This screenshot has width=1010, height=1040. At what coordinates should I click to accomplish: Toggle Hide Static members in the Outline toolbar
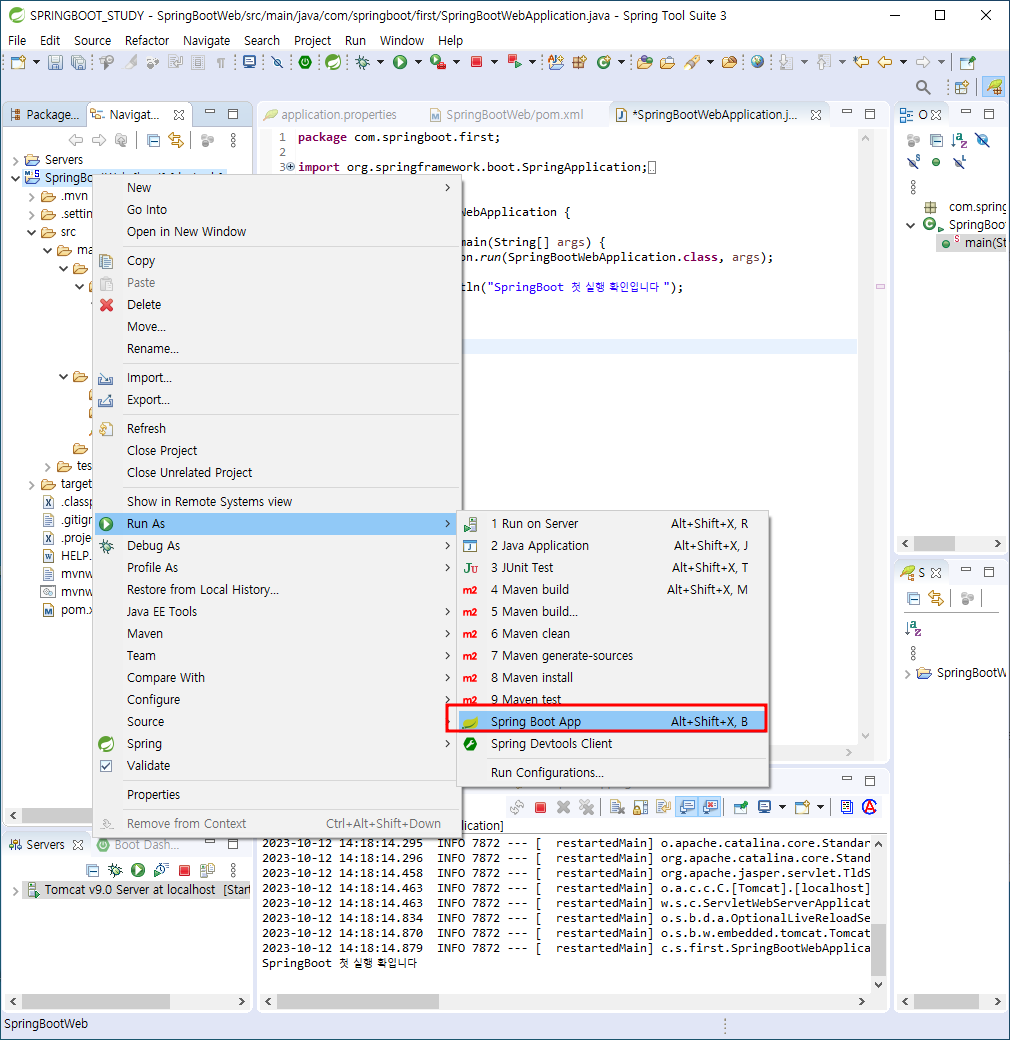[x=913, y=162]
